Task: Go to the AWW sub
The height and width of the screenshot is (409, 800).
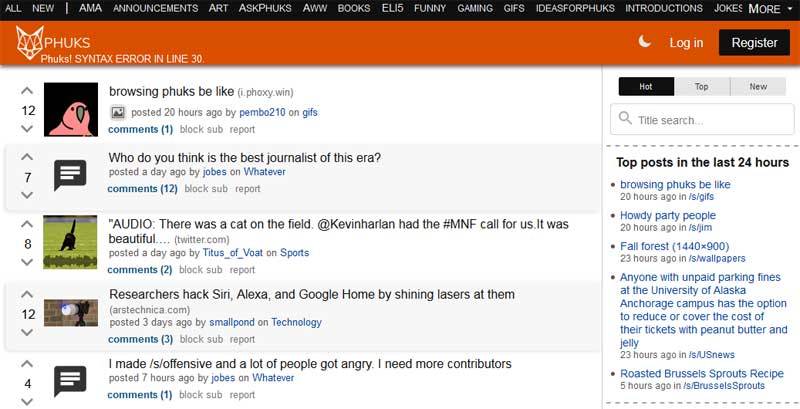Action: pos(315,8)
